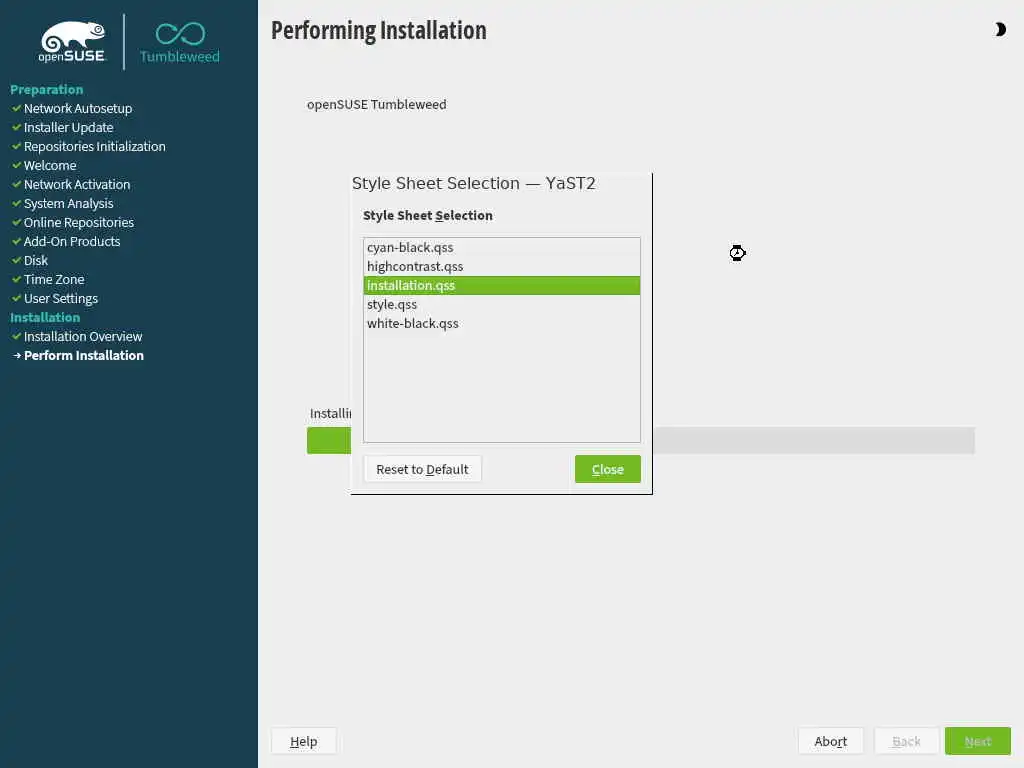This screenshot has height=768, width=1024.
Task: Open the Help button
Action: (304, 741)
